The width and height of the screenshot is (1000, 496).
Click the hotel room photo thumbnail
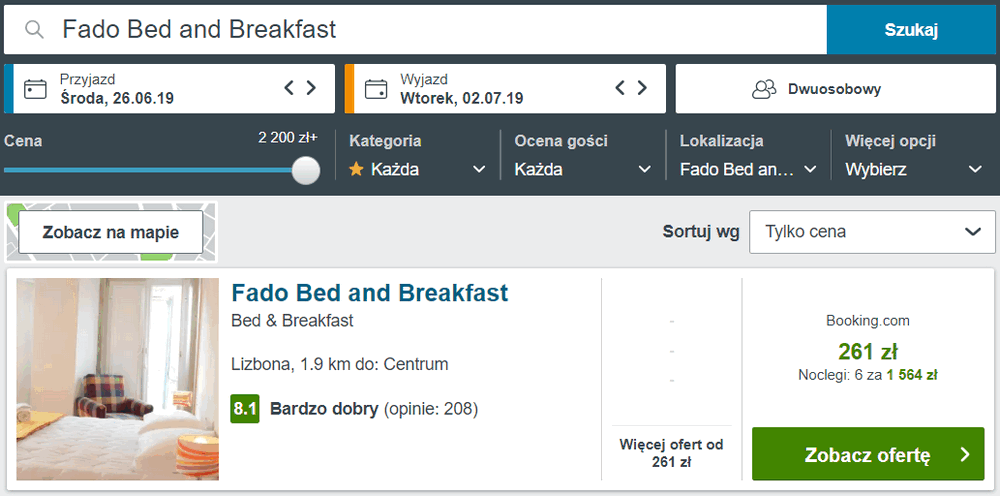[x=118, y=379]
